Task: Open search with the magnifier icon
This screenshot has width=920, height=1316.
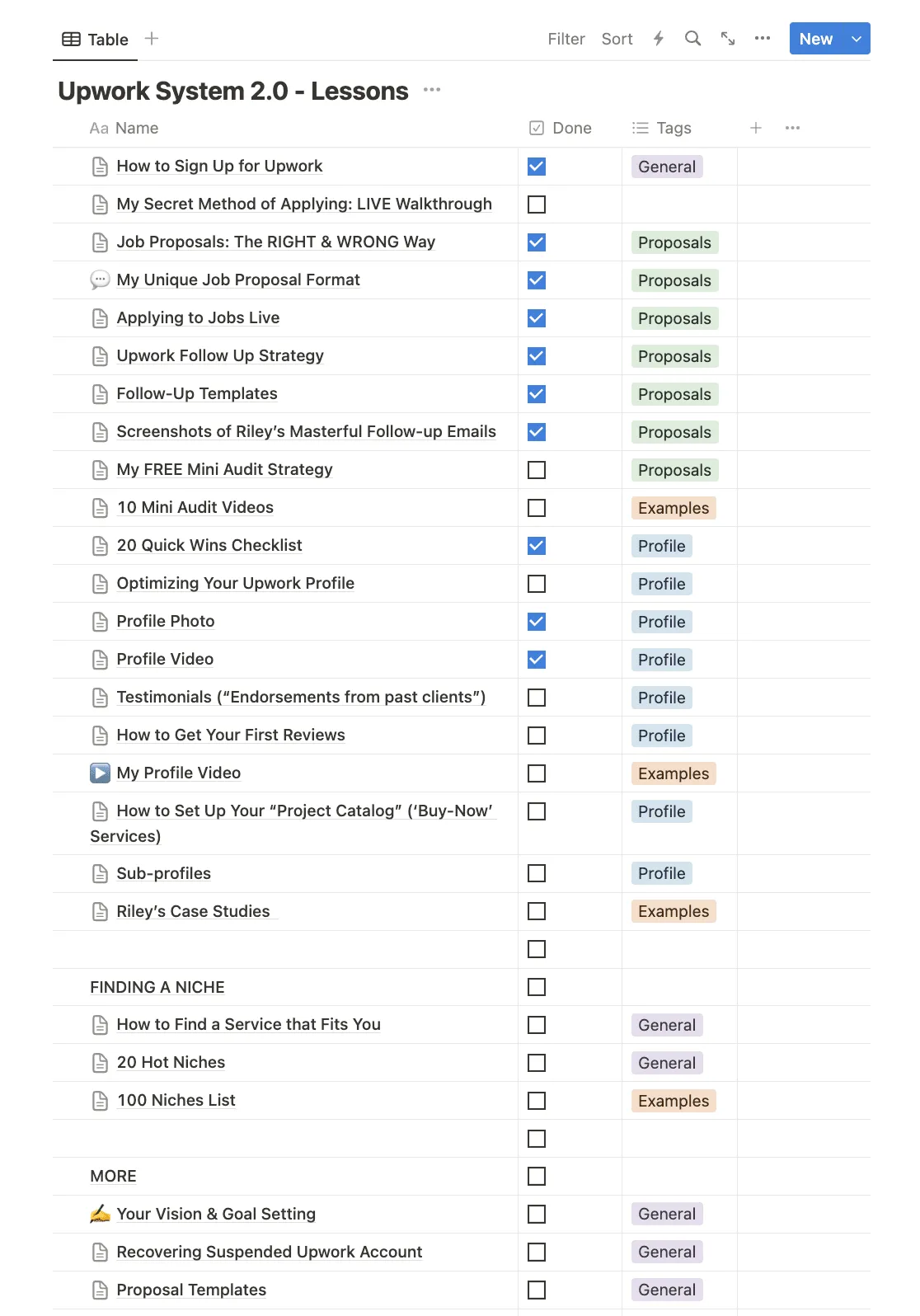Action: click(x=693, y=39)
